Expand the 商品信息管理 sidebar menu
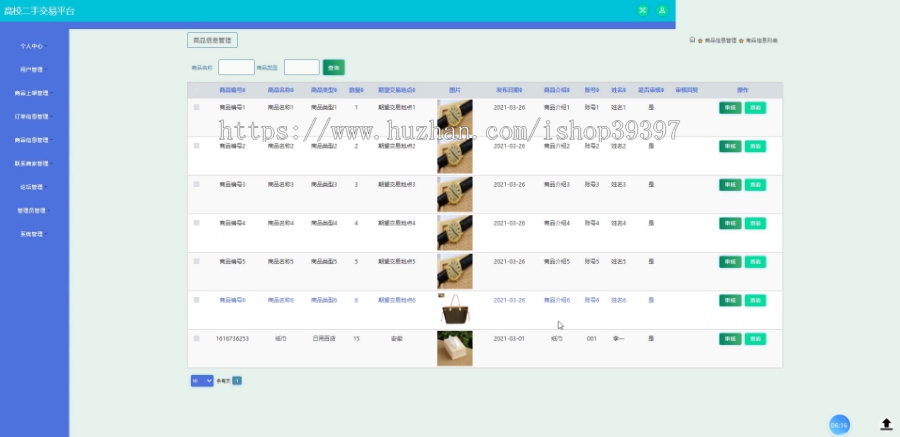900x437 pixels. point(34,140)
